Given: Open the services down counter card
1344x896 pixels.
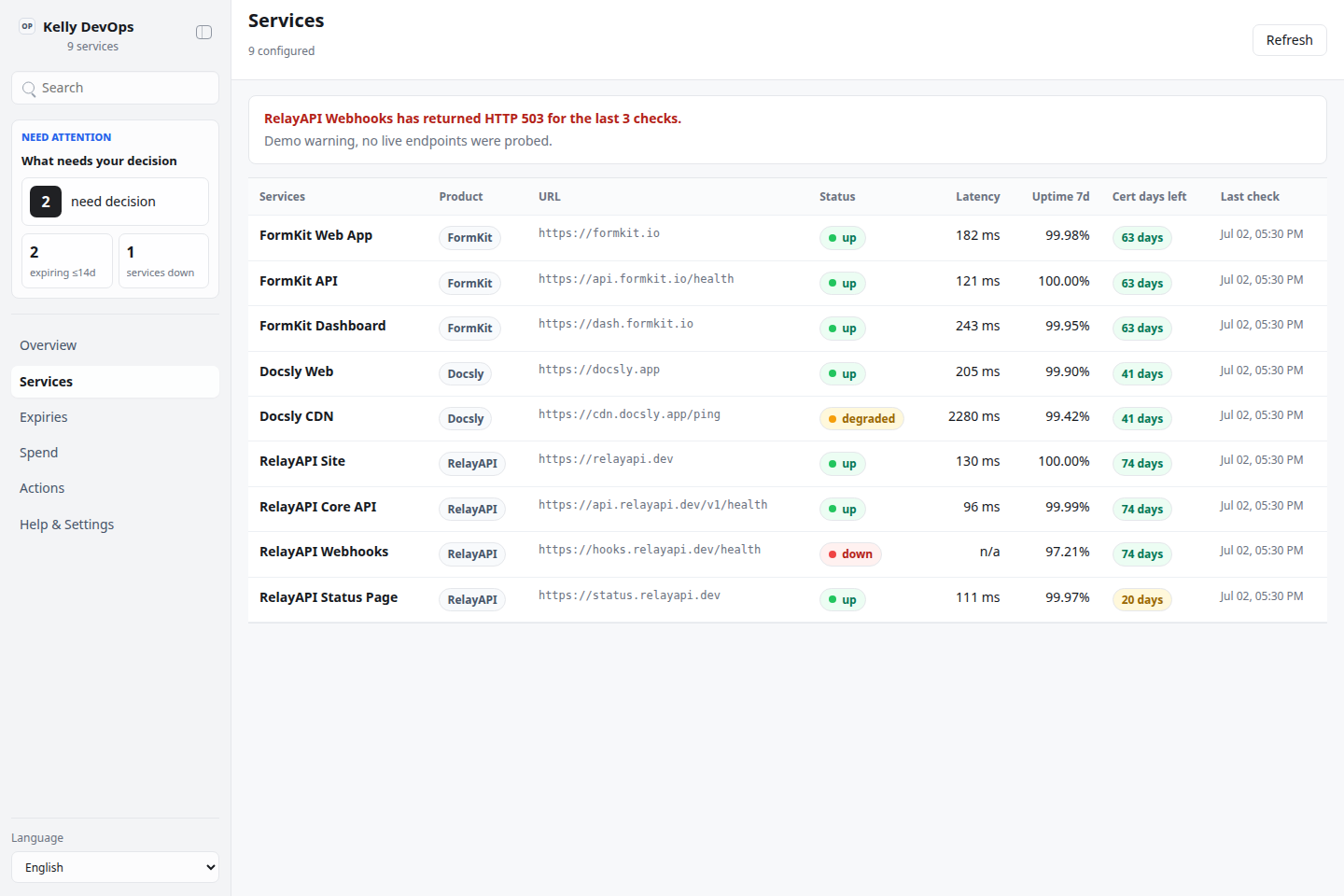Looking at the screenshot, I should click(163, 261).
